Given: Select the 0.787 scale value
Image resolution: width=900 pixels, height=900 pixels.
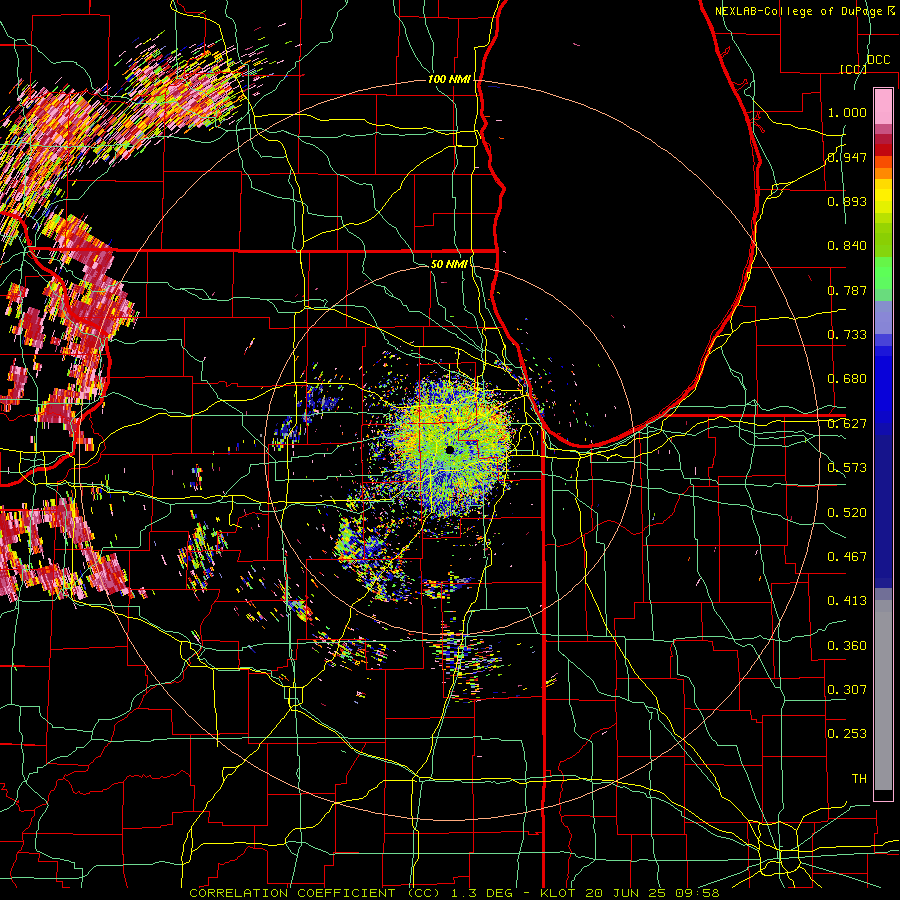Looking at the screenshot, I should coord(847,290).
